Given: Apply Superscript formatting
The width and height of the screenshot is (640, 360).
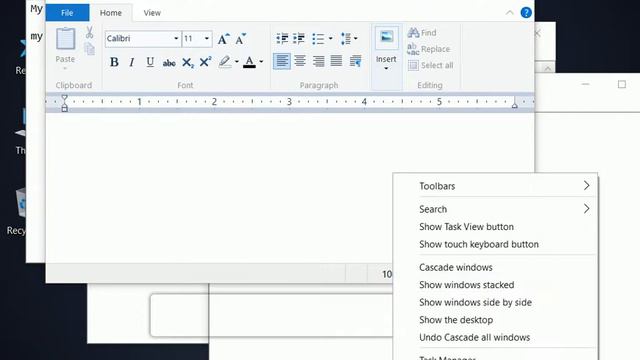Looking at the screenshot, I should 205,62.
